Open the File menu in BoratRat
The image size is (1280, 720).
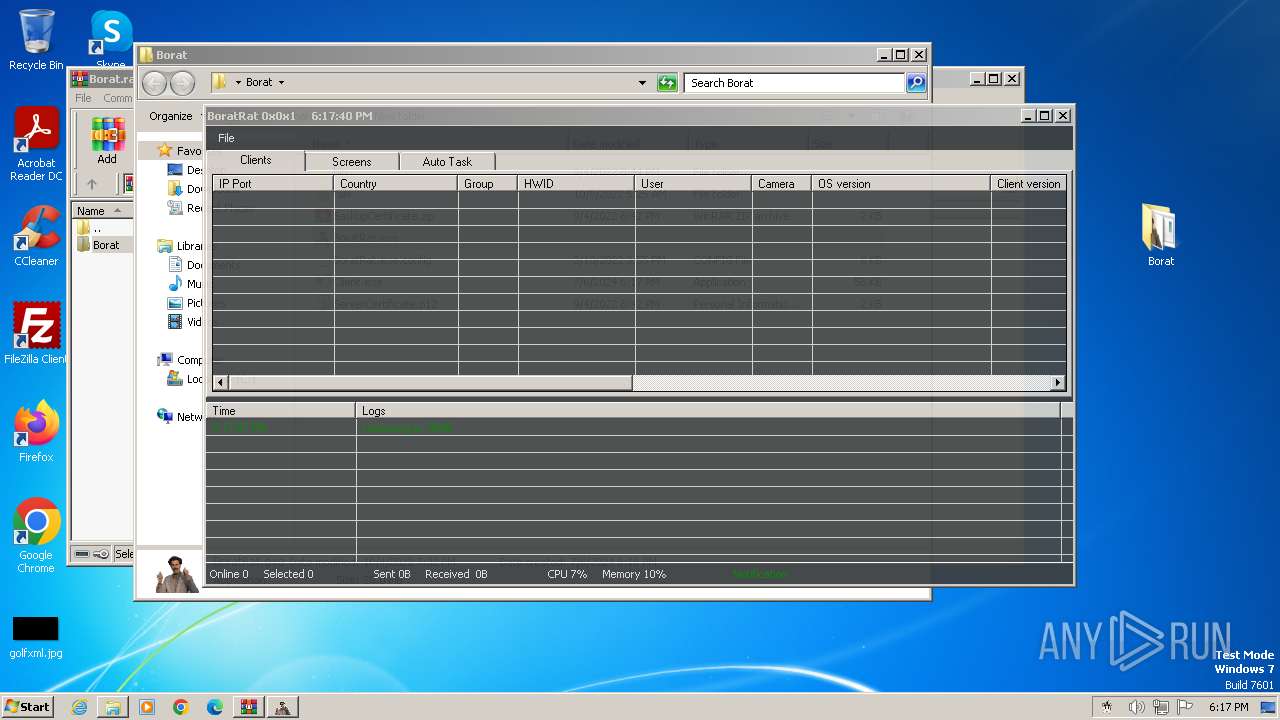pos(226,138)
